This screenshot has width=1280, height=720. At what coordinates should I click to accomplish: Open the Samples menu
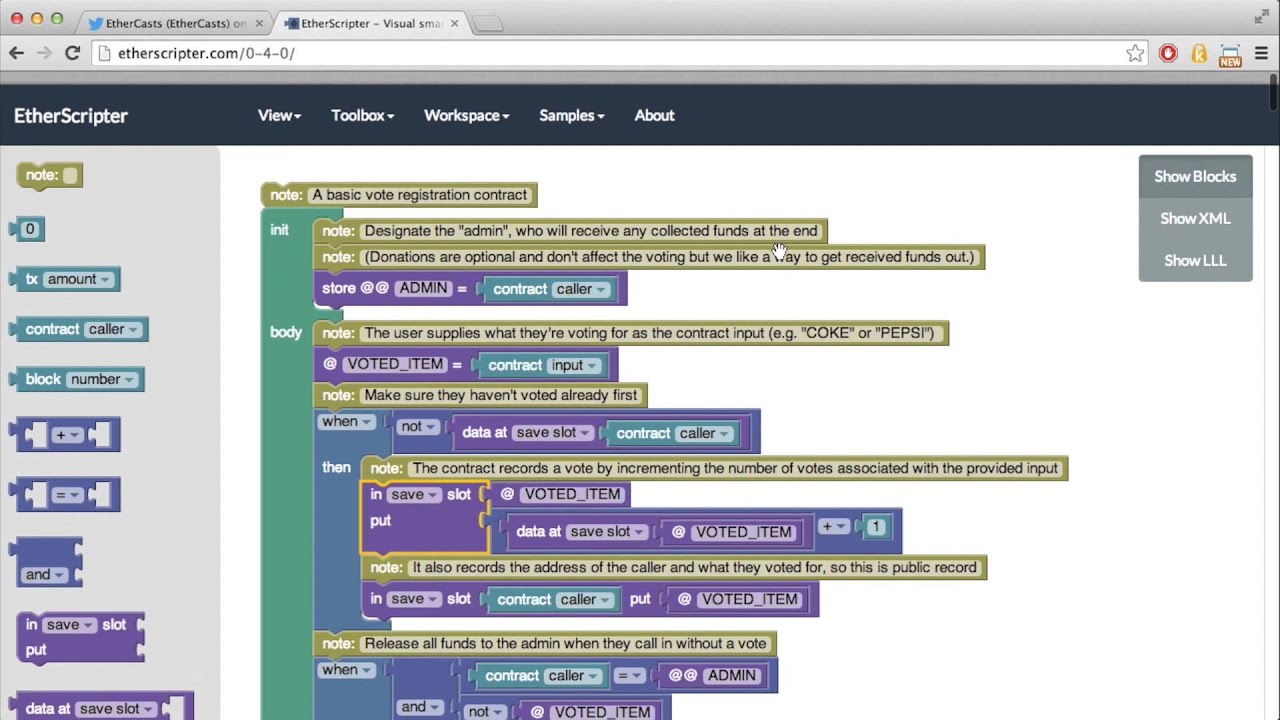pos(571,115)
